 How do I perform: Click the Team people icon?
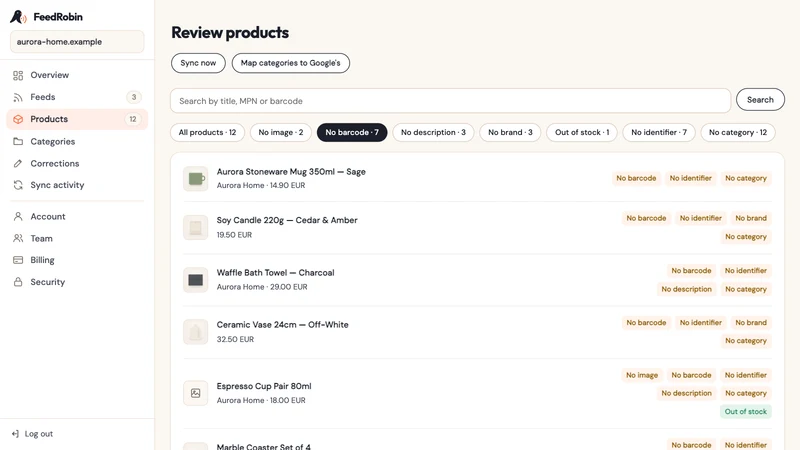click(x=18, y=239)
